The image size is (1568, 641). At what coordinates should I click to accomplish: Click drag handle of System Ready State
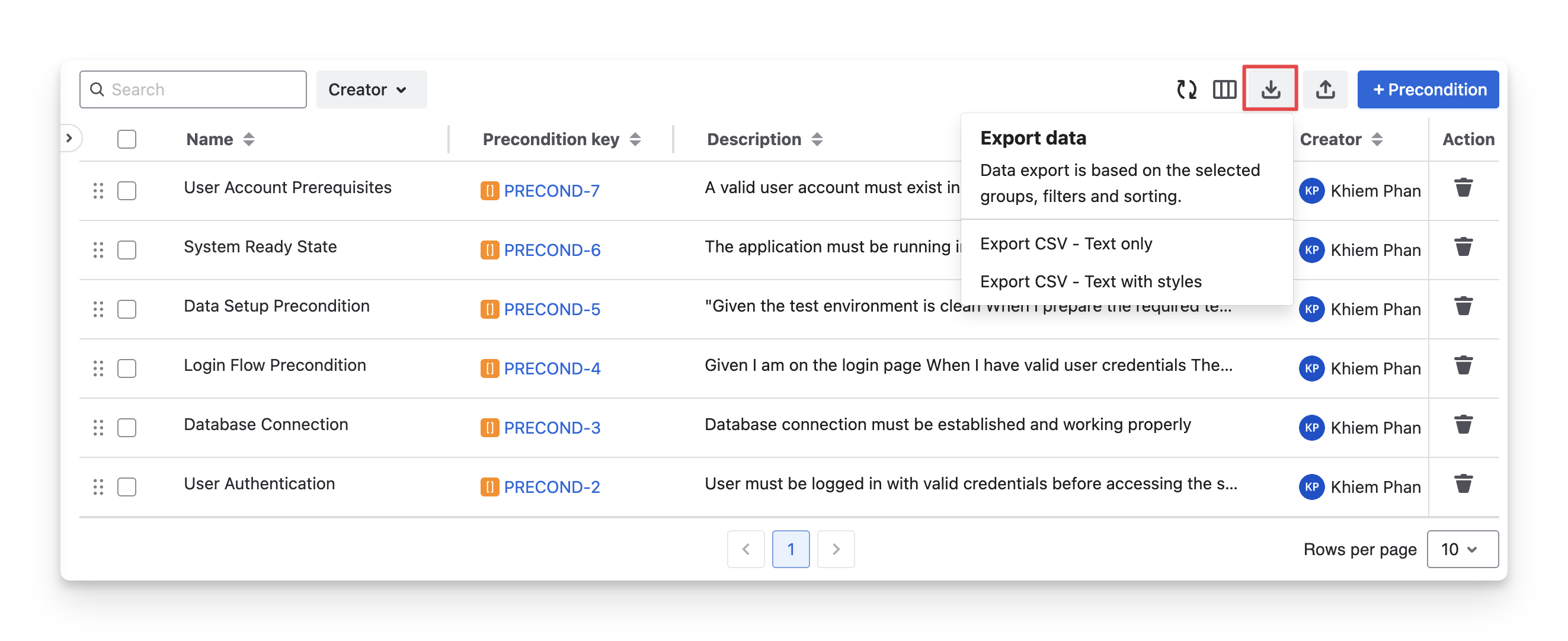coord(98,250)
